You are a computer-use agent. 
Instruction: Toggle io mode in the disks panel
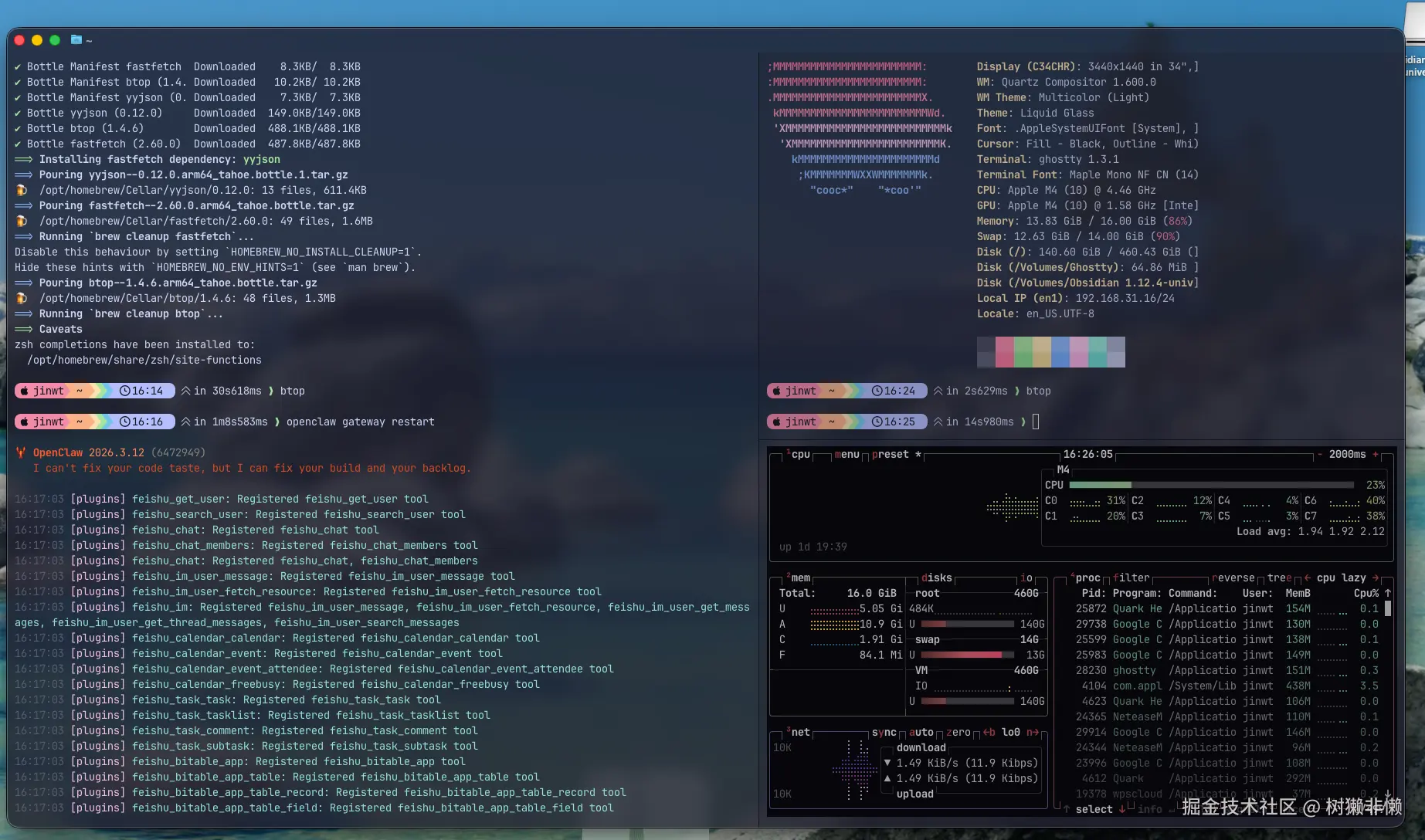pyautogui.click(x=1026, y=578)
